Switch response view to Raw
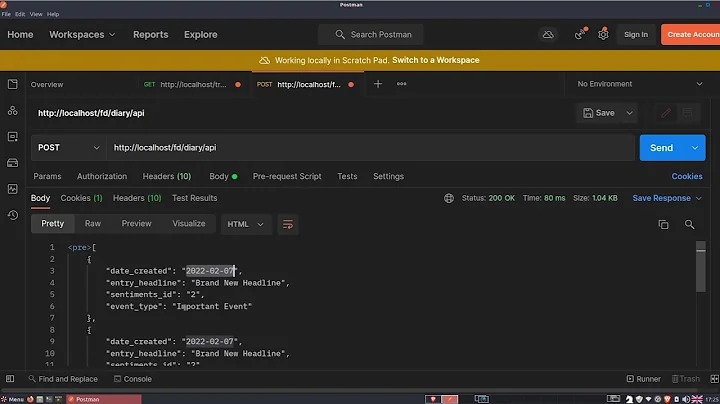 (x=93, y=224)
